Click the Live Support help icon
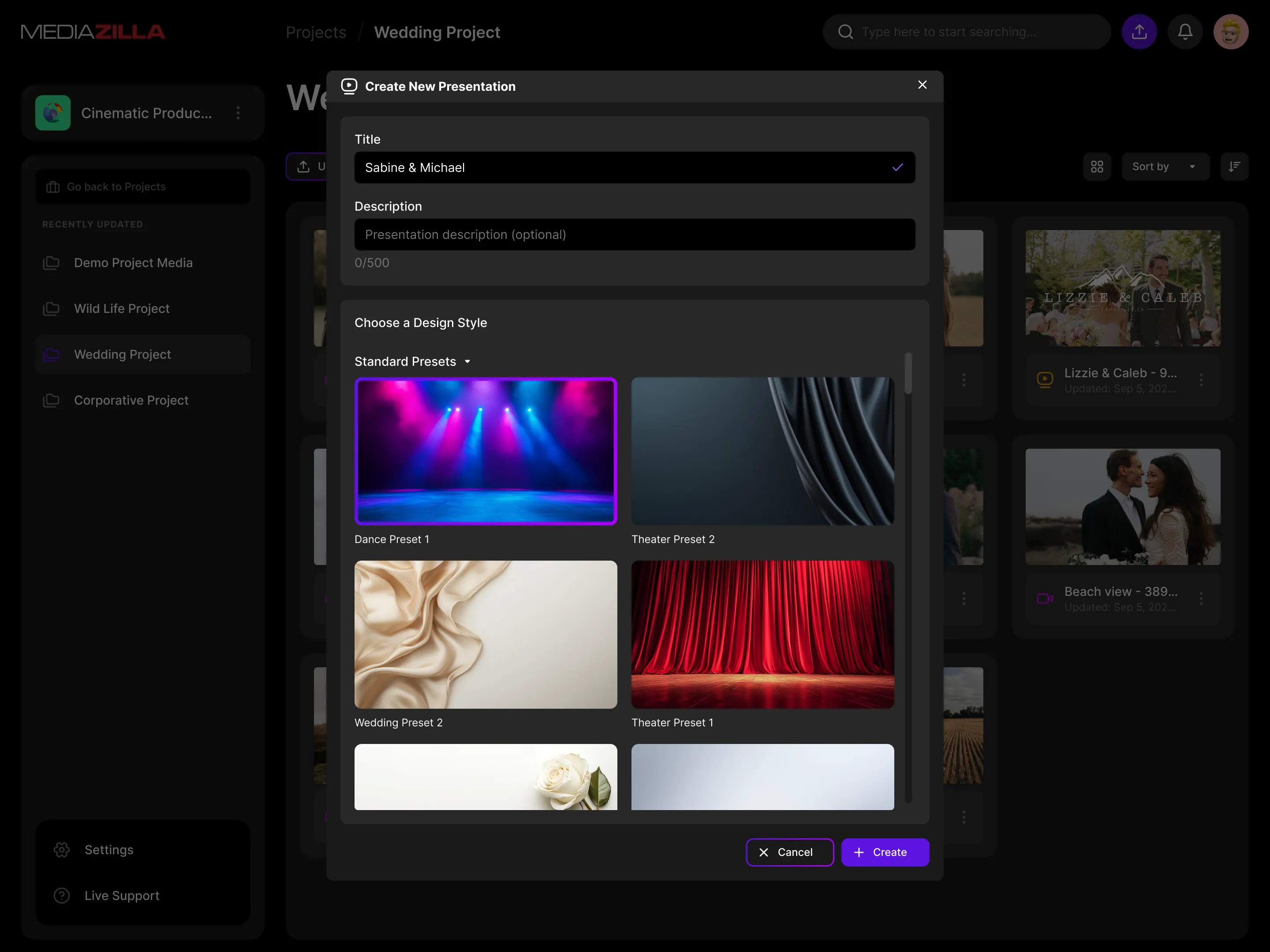Image resolution: width=1270 pixels, height=952 pixels. tap(61, 895)
